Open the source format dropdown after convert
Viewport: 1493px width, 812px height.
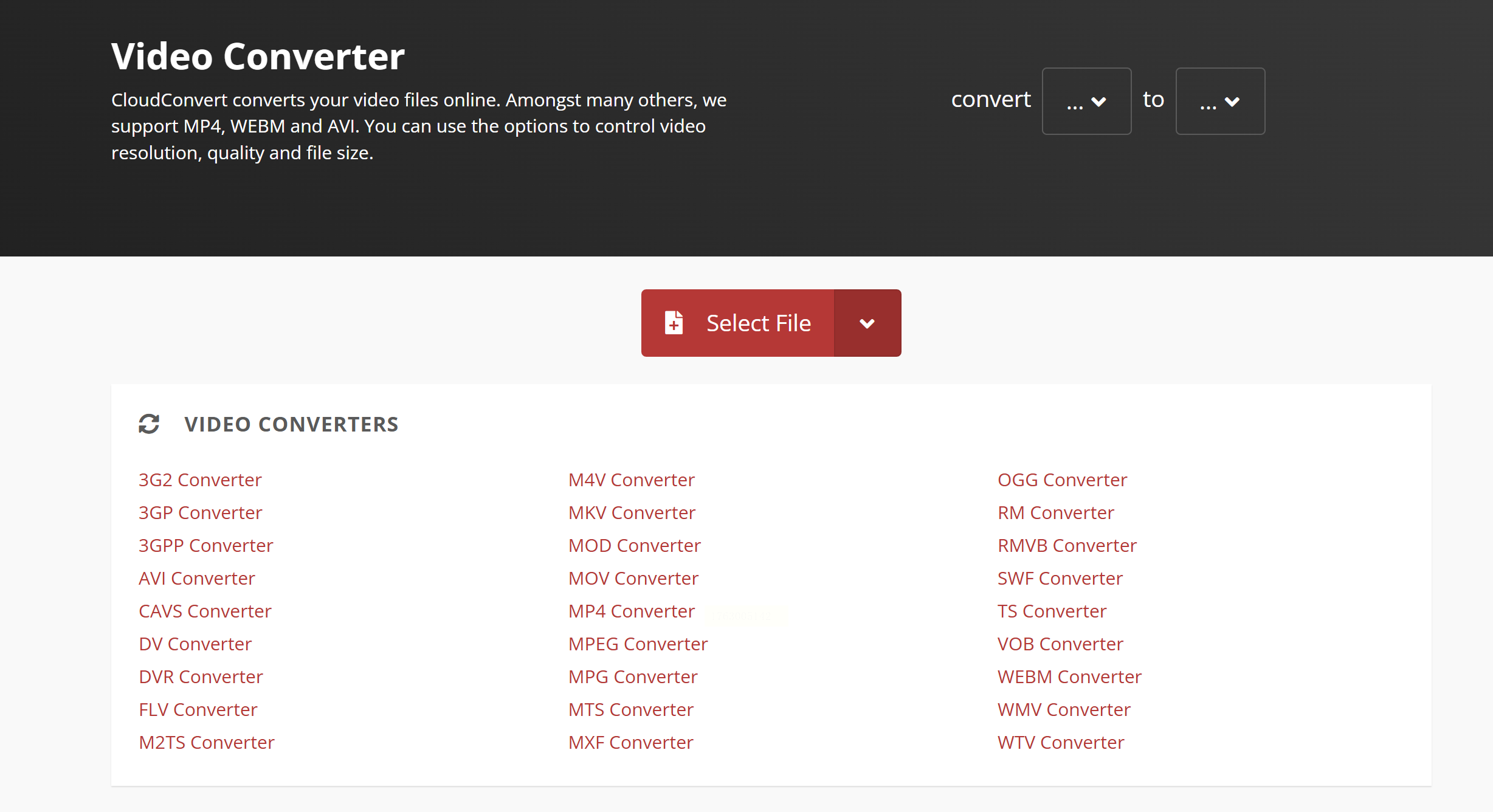coord(1086,101)
